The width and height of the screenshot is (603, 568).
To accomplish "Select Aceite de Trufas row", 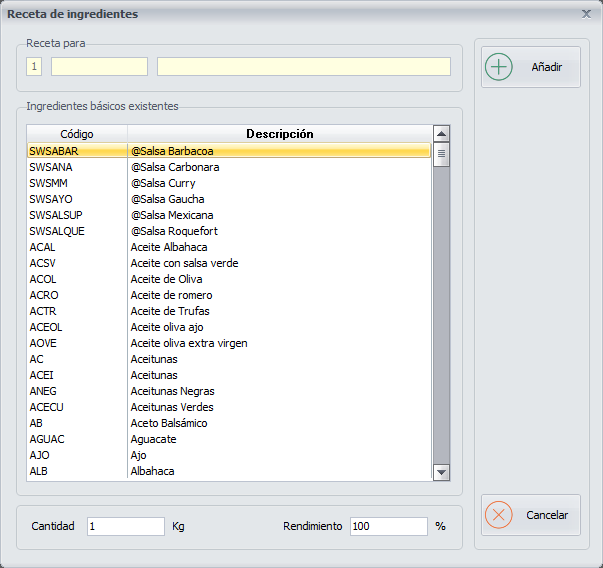I will click(170, 311).
